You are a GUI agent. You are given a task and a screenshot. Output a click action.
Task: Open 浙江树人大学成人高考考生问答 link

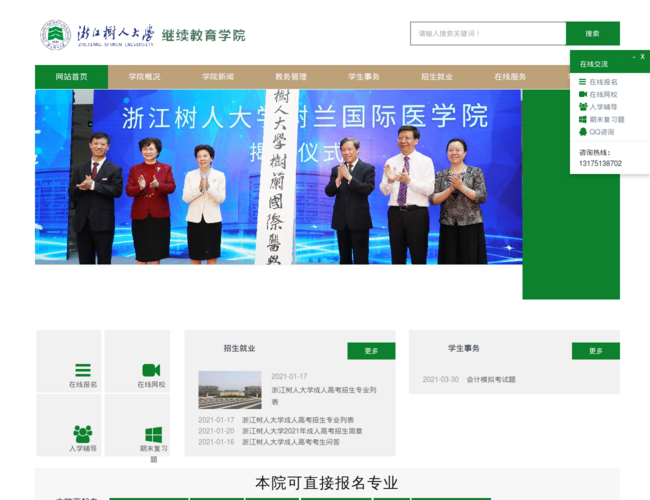coord(291,442)
